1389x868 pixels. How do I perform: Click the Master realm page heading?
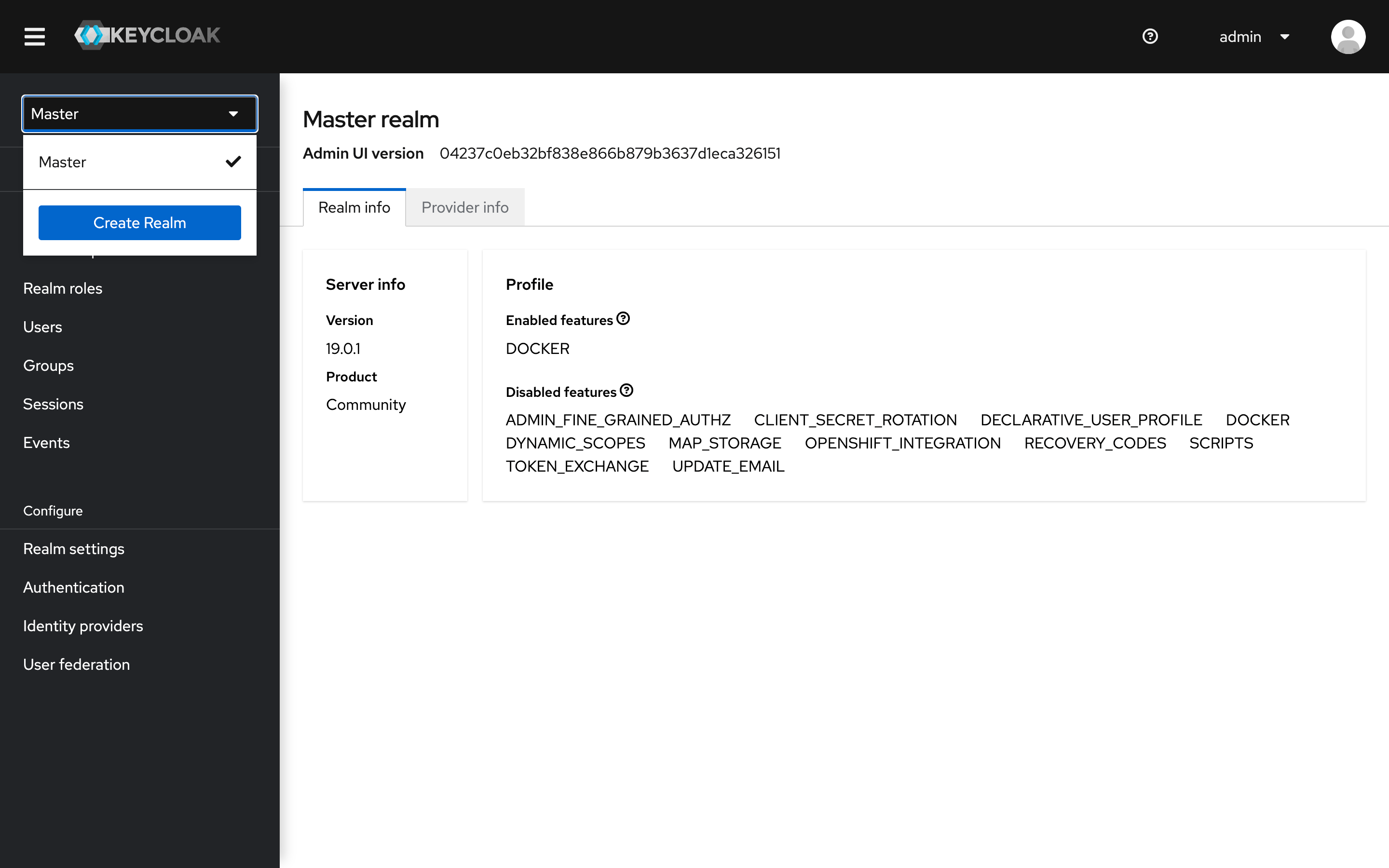(371, 120)
